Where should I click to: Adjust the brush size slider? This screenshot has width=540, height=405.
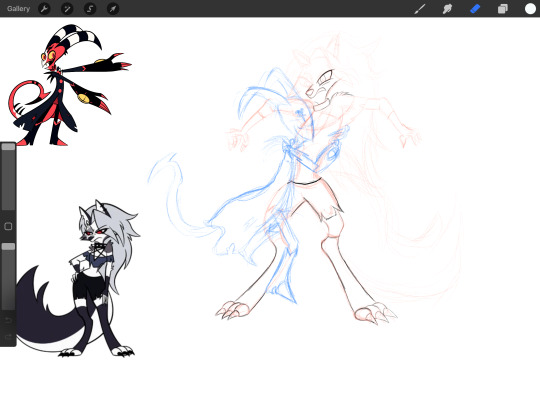click(x=8, y=177)
